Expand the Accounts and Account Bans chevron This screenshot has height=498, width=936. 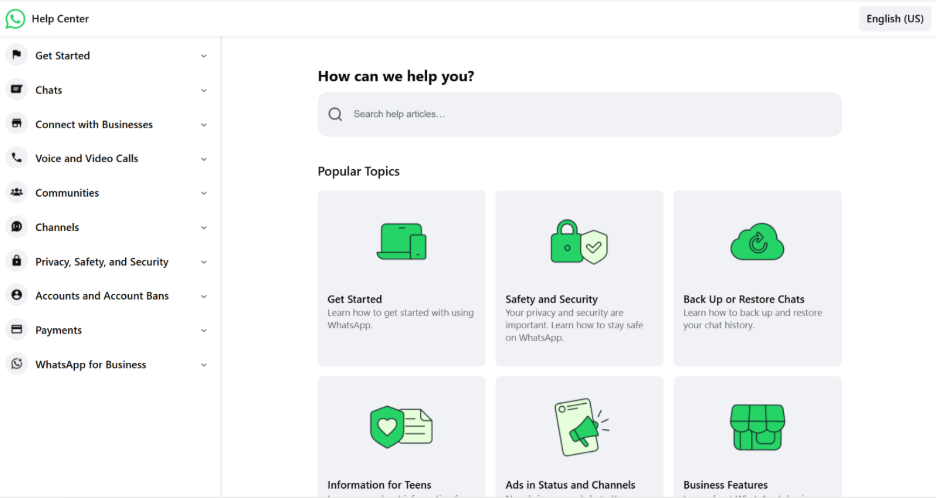pos(204,296)
